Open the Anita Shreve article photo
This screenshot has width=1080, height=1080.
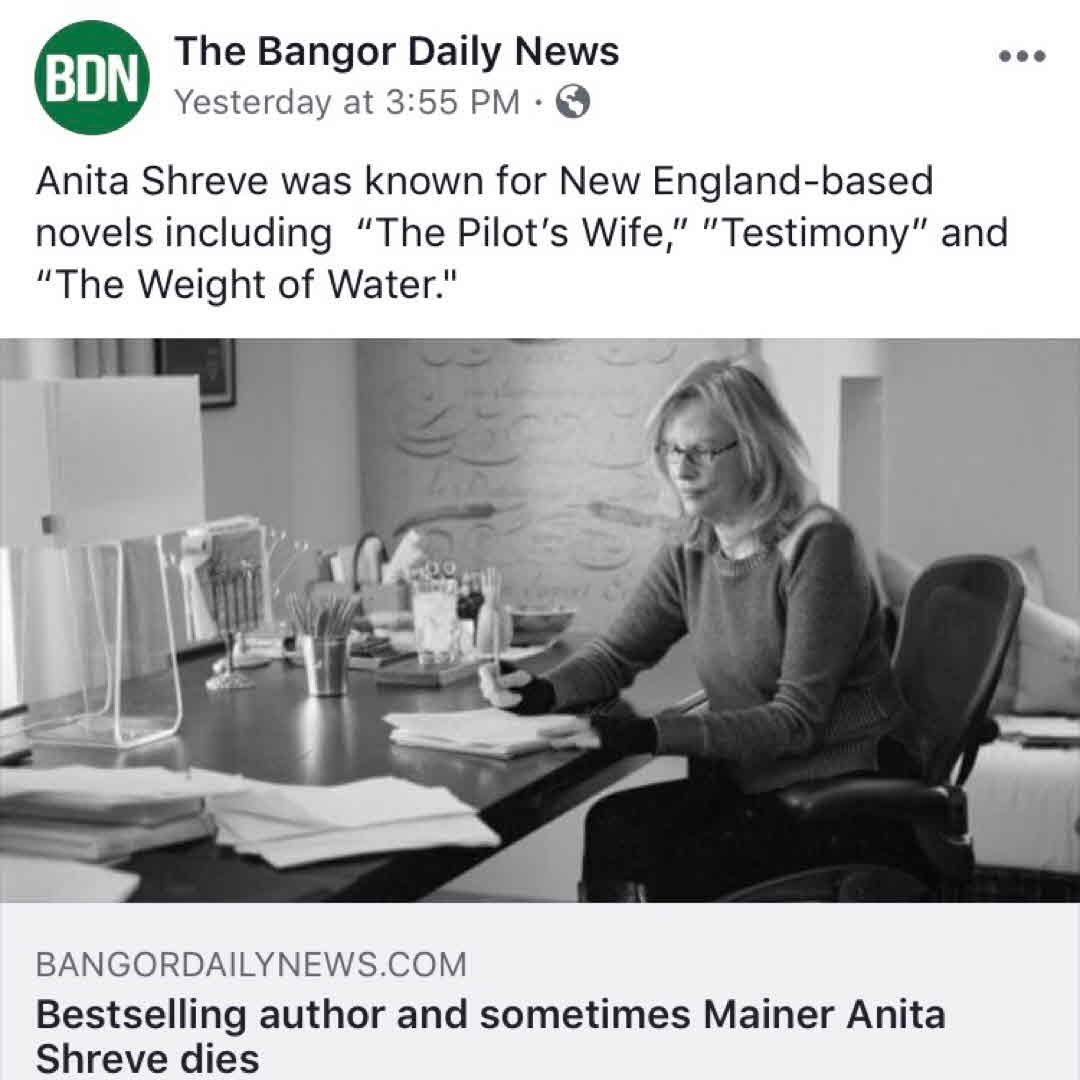[x=540, y=620]
